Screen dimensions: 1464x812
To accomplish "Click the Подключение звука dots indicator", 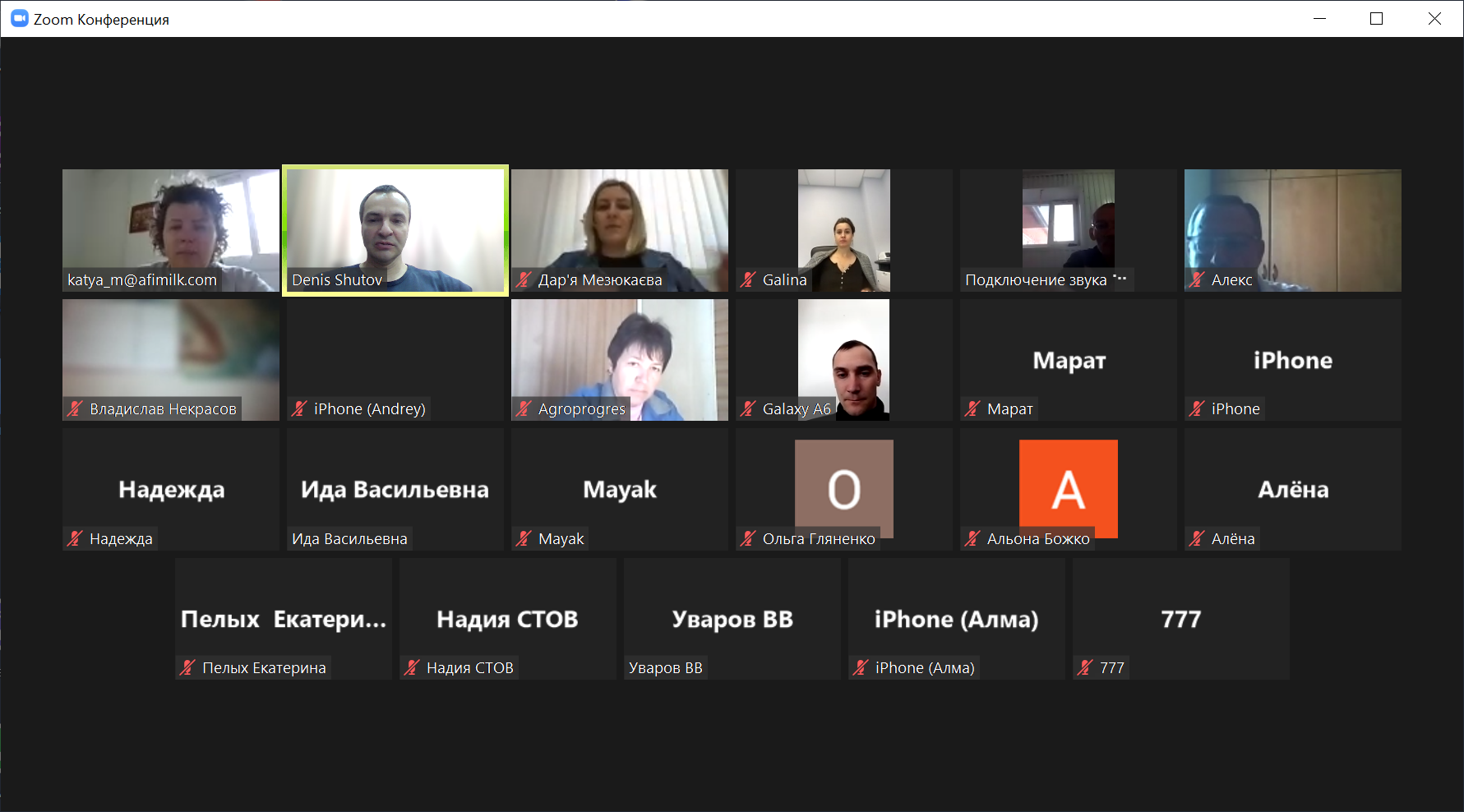I will point(1120,279).
